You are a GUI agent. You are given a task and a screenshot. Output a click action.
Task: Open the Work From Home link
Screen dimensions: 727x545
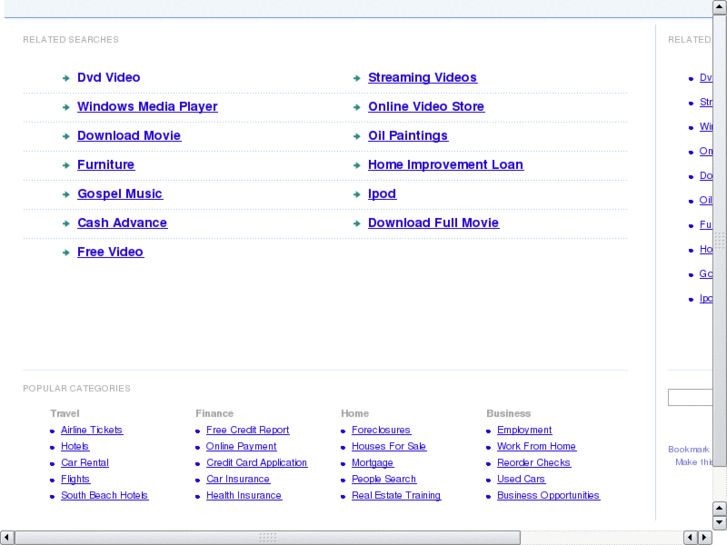click(x=536, y=446)
